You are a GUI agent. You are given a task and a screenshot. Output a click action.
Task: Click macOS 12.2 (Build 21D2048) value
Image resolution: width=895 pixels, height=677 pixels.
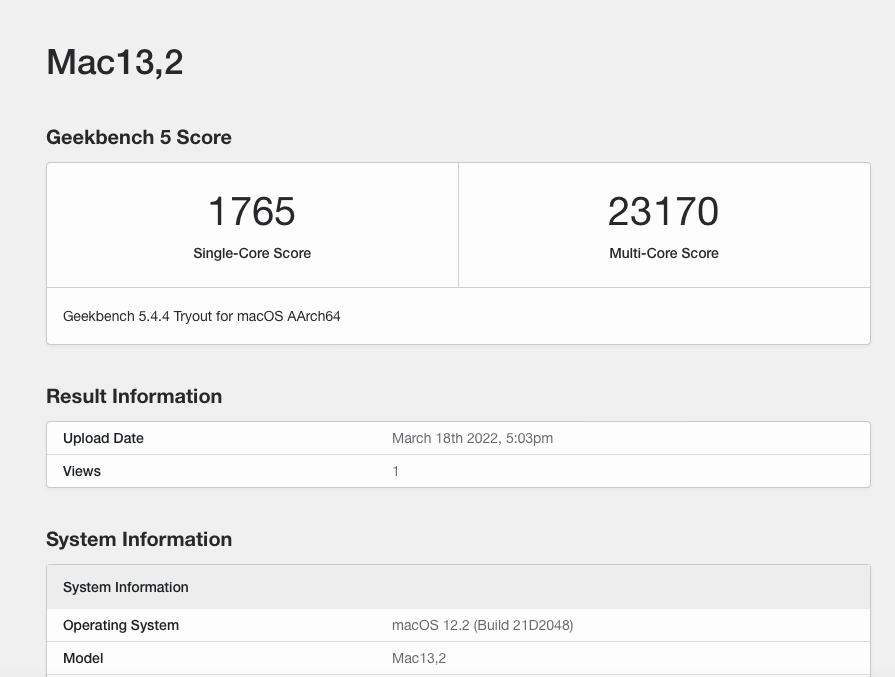coord(482,626)
